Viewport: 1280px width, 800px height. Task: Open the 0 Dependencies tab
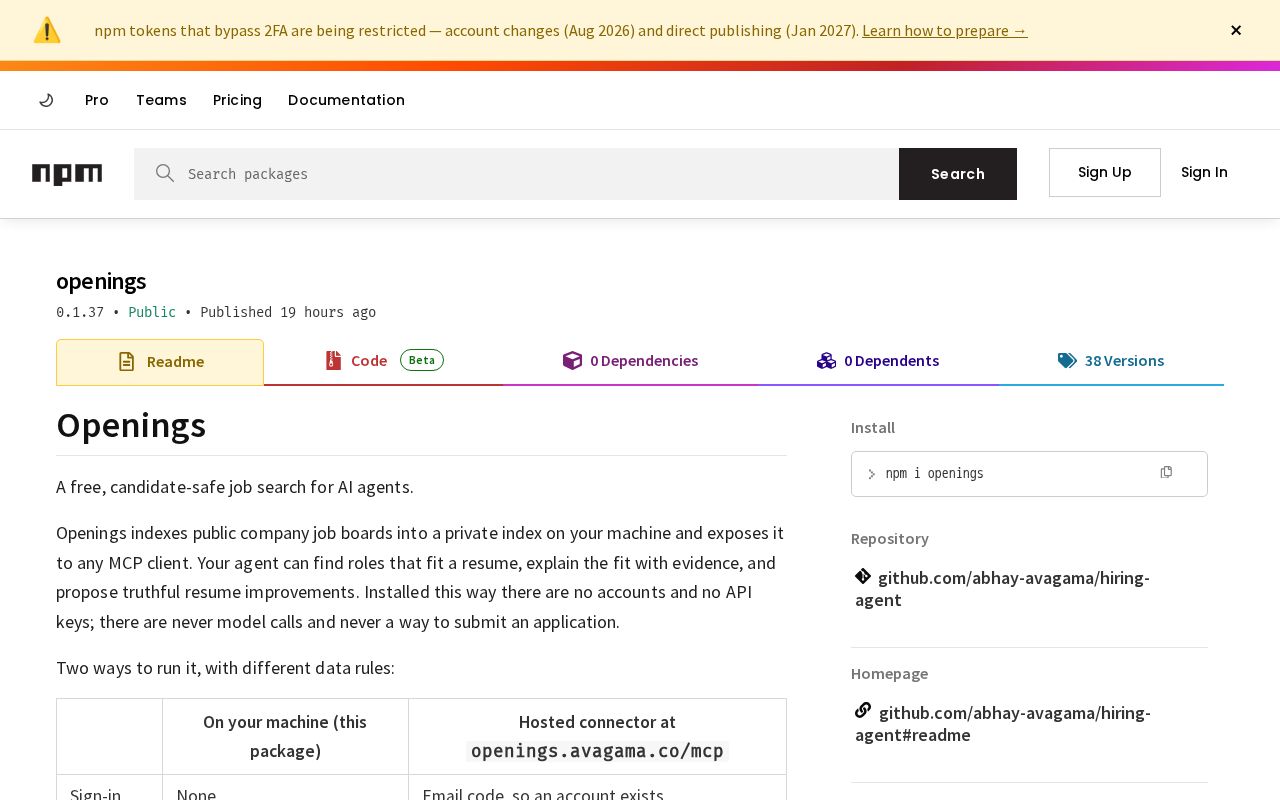[630, 361]
